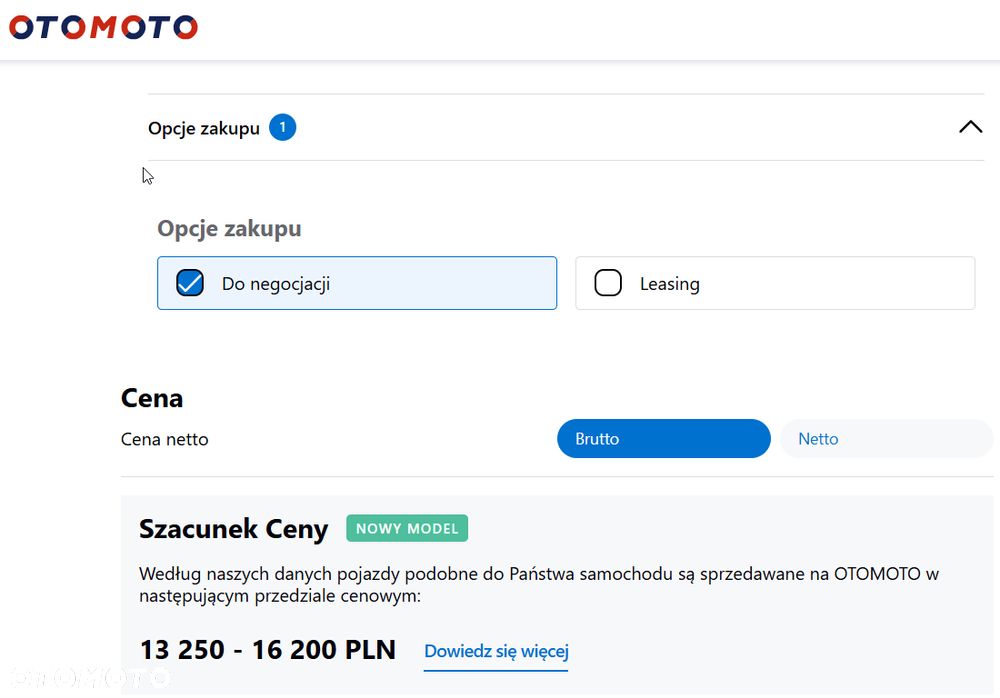Click the Opcje zakupu accordion header title
Image resolution: width=1000 pixels, height=698 pixels.
(204, 128)
